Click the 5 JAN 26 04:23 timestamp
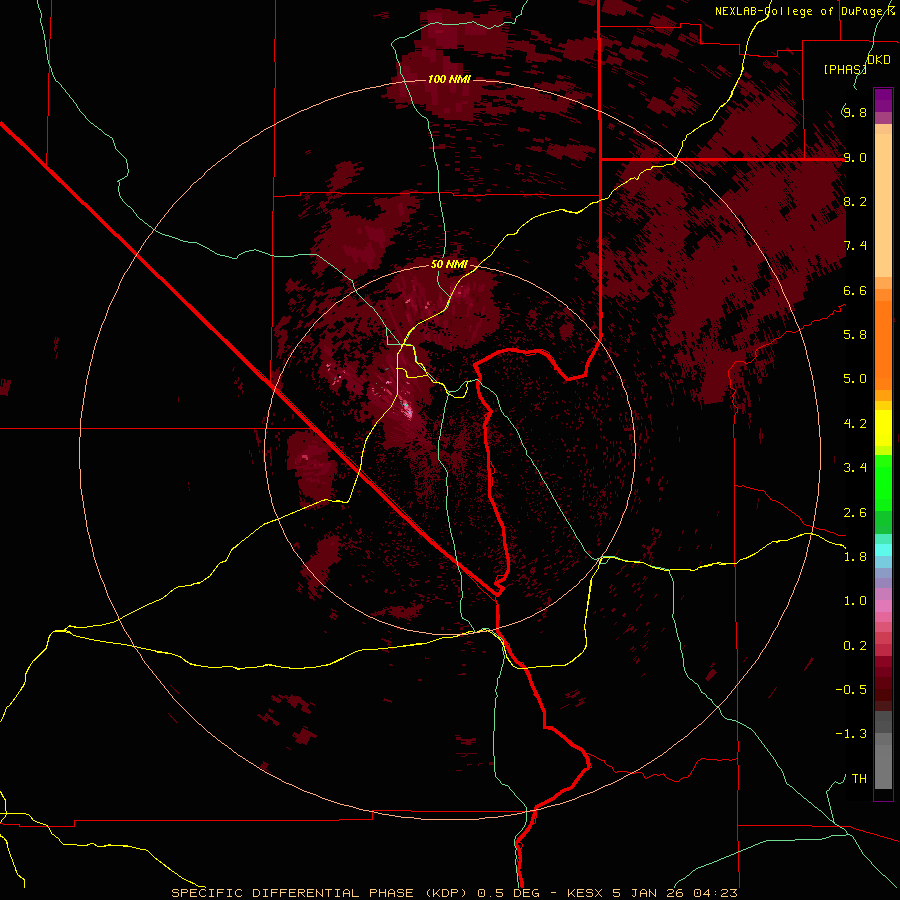Viewport: 900px width, 900px height. coord(676,893)
